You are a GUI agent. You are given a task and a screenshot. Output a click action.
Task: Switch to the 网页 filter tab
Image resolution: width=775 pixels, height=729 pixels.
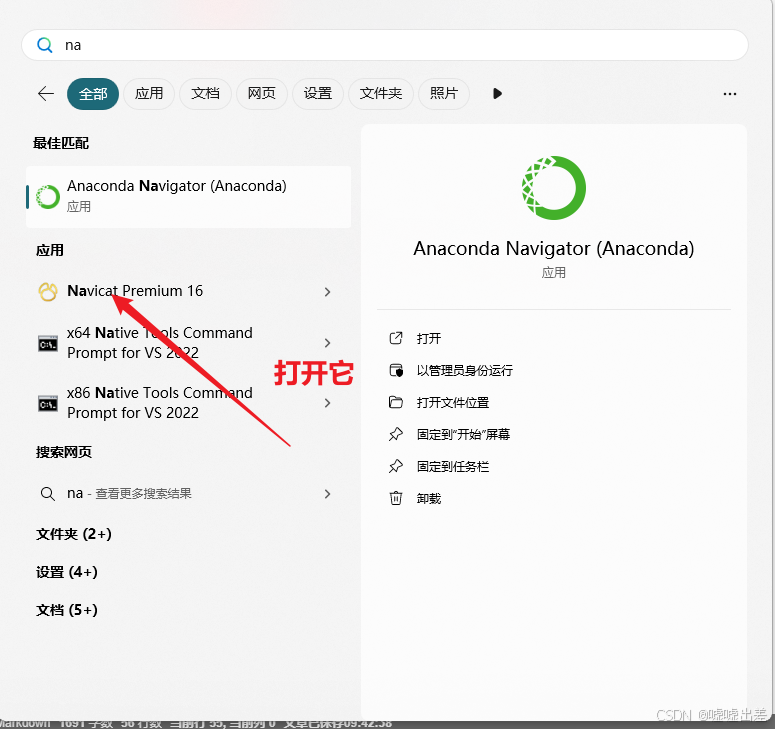[261, 93]
